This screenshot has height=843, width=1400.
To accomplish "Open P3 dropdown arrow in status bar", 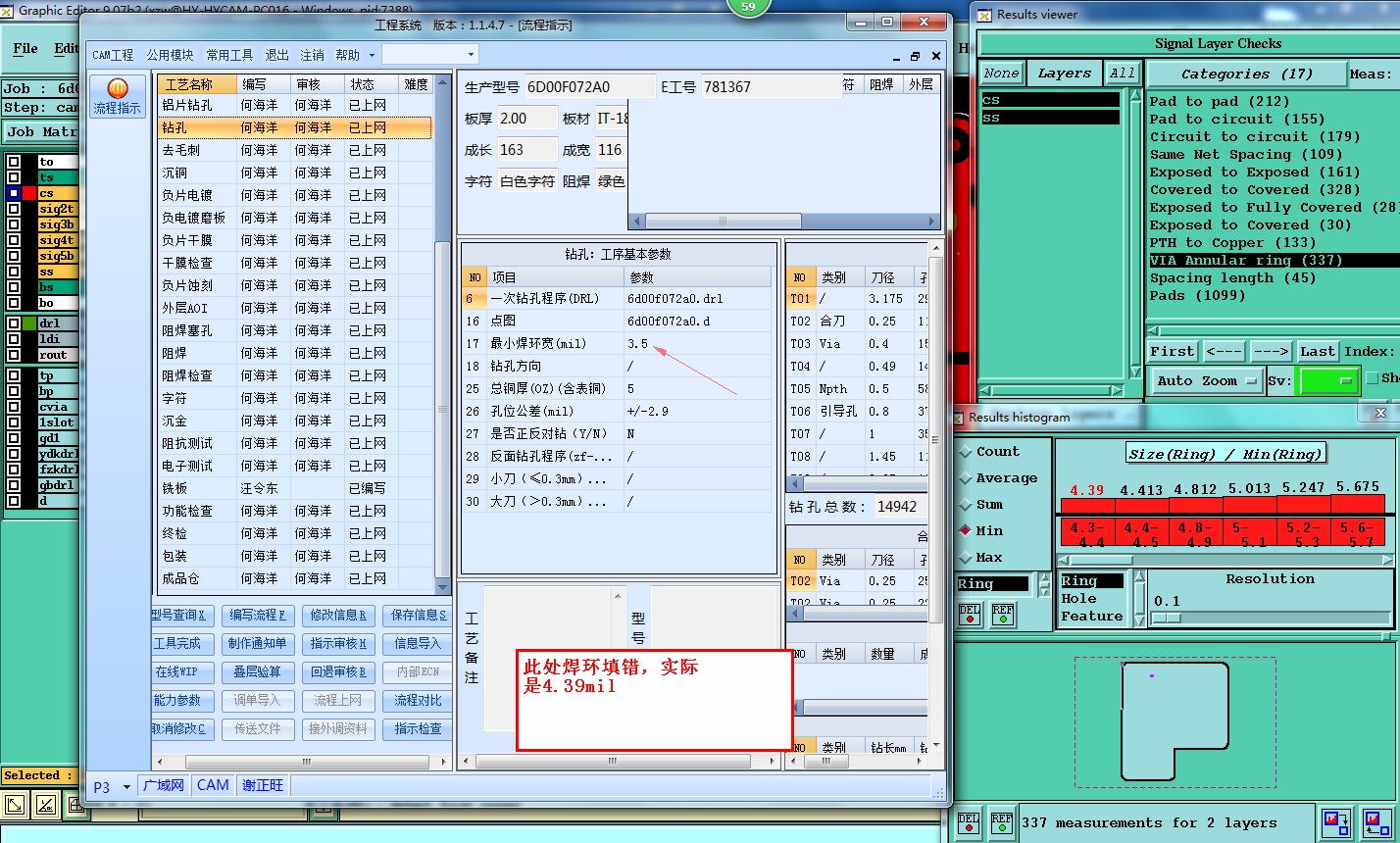I will click(126, 786).
